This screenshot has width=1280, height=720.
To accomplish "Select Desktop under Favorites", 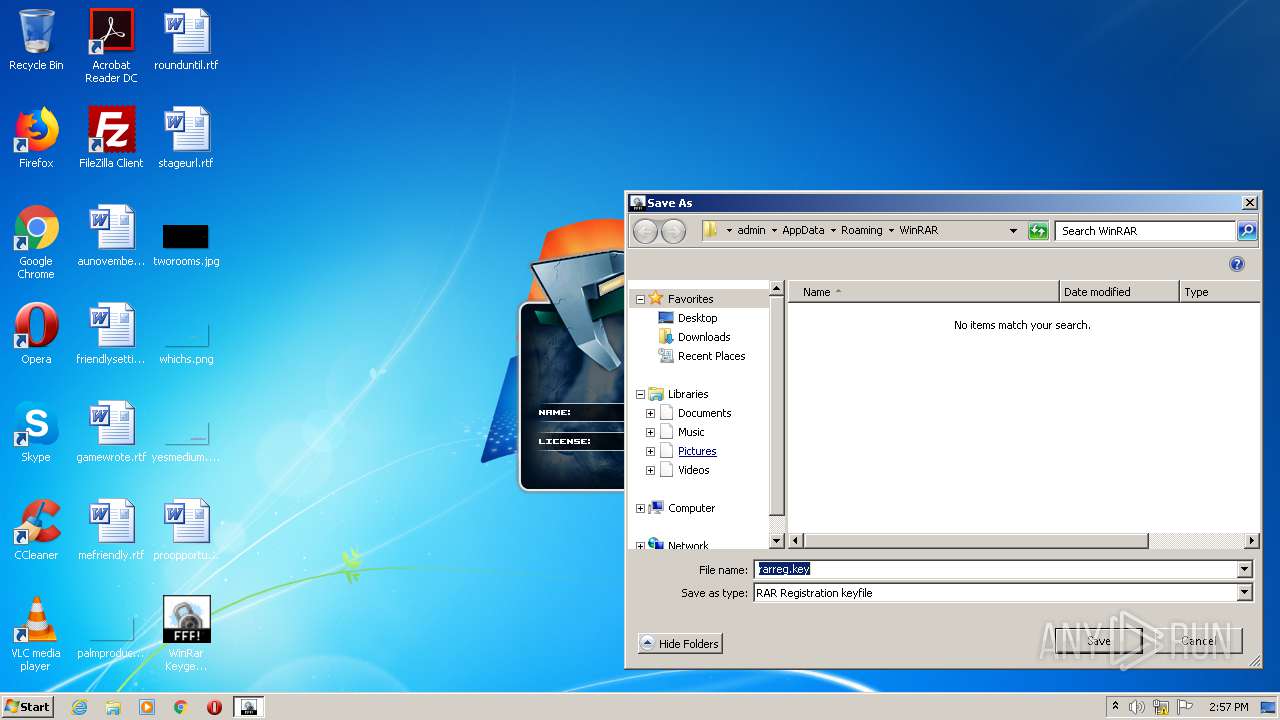I will pos(697,318).
